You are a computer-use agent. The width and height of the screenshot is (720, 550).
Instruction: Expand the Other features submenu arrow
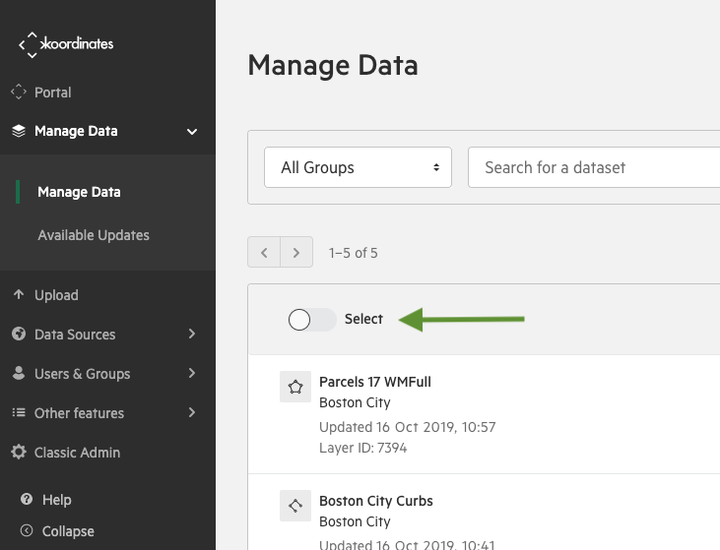pyautogui.click(x=192, y=413)
